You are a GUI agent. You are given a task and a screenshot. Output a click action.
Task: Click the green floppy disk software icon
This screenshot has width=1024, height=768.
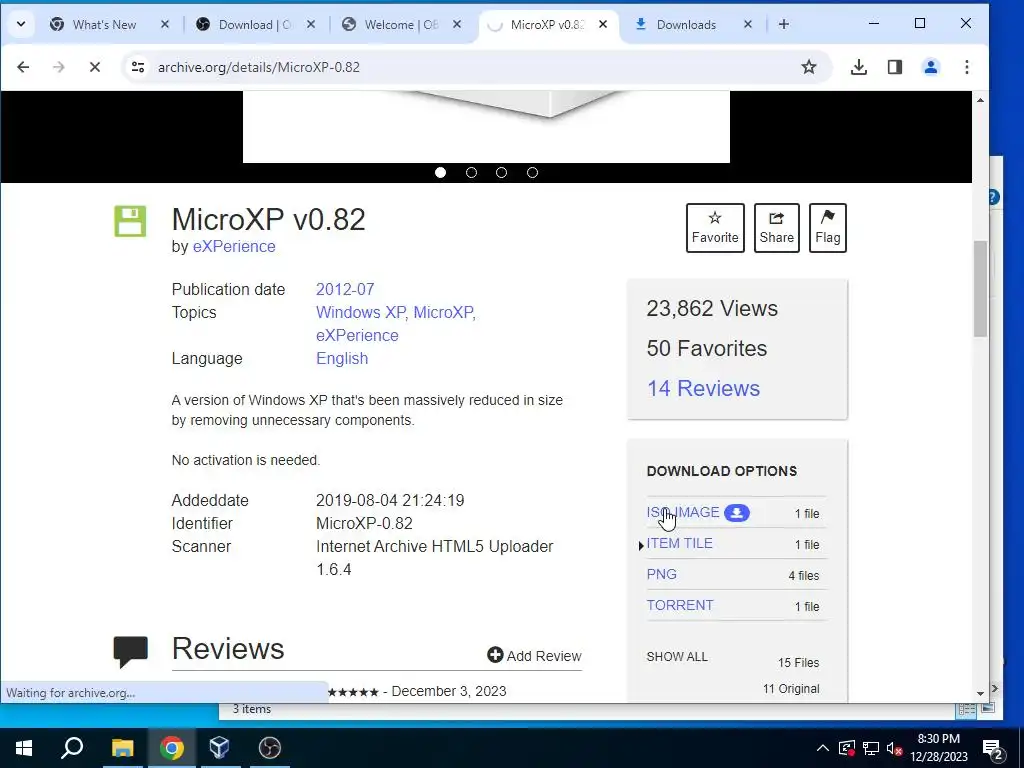(130, 221)
